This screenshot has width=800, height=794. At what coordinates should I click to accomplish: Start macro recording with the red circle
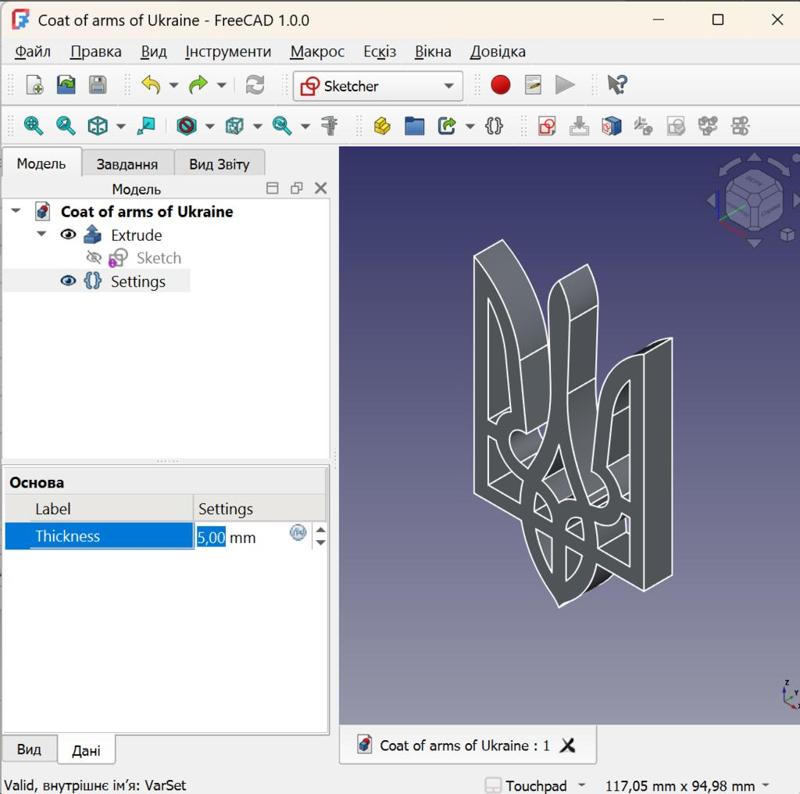tap(500, 85)
